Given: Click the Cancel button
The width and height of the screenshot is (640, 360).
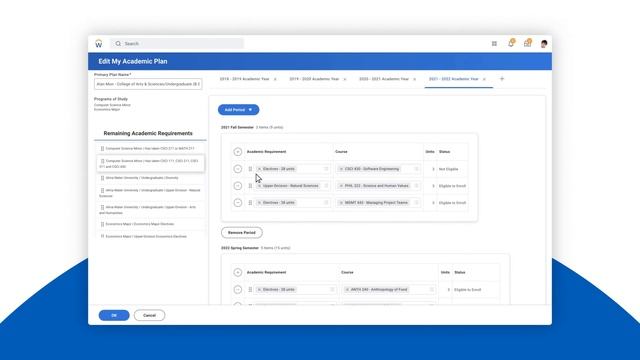Looking at the screenshot, I should (149, 315).
